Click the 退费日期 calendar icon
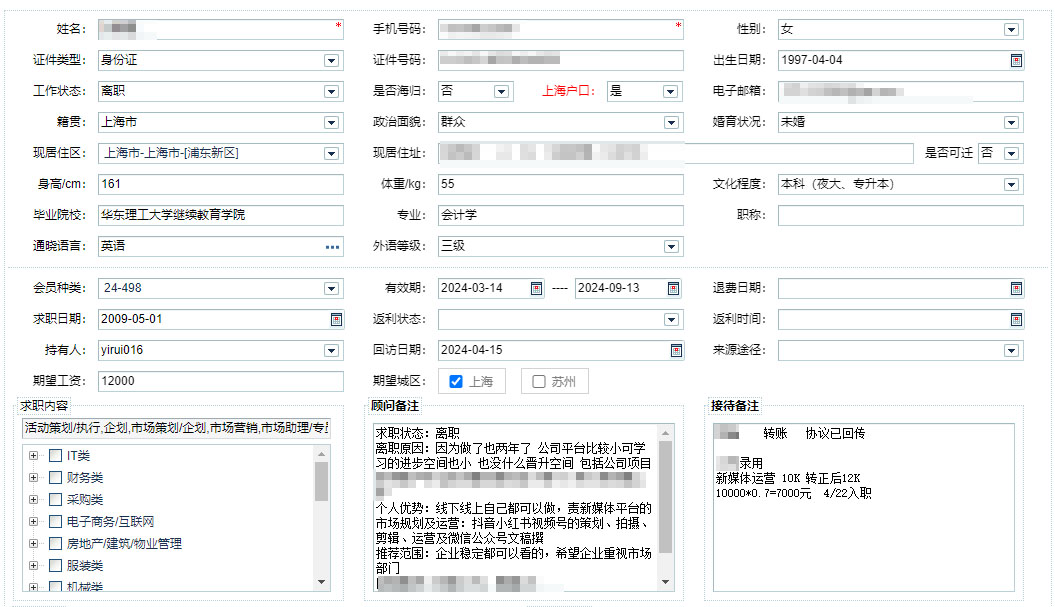The width and height of the screenshot is (1055, 607). (1016, 289)
